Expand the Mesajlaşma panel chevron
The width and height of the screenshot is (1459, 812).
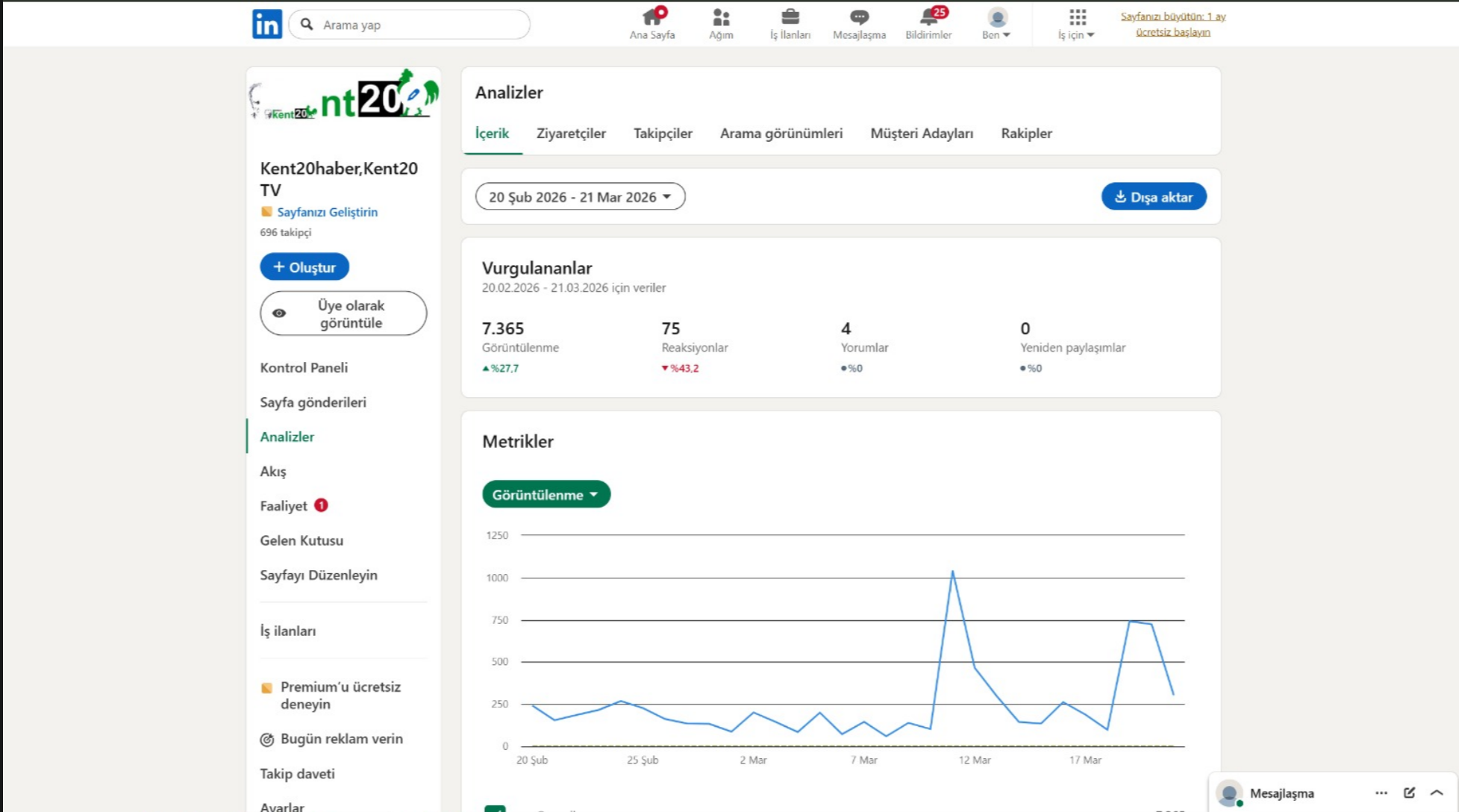1437,793
